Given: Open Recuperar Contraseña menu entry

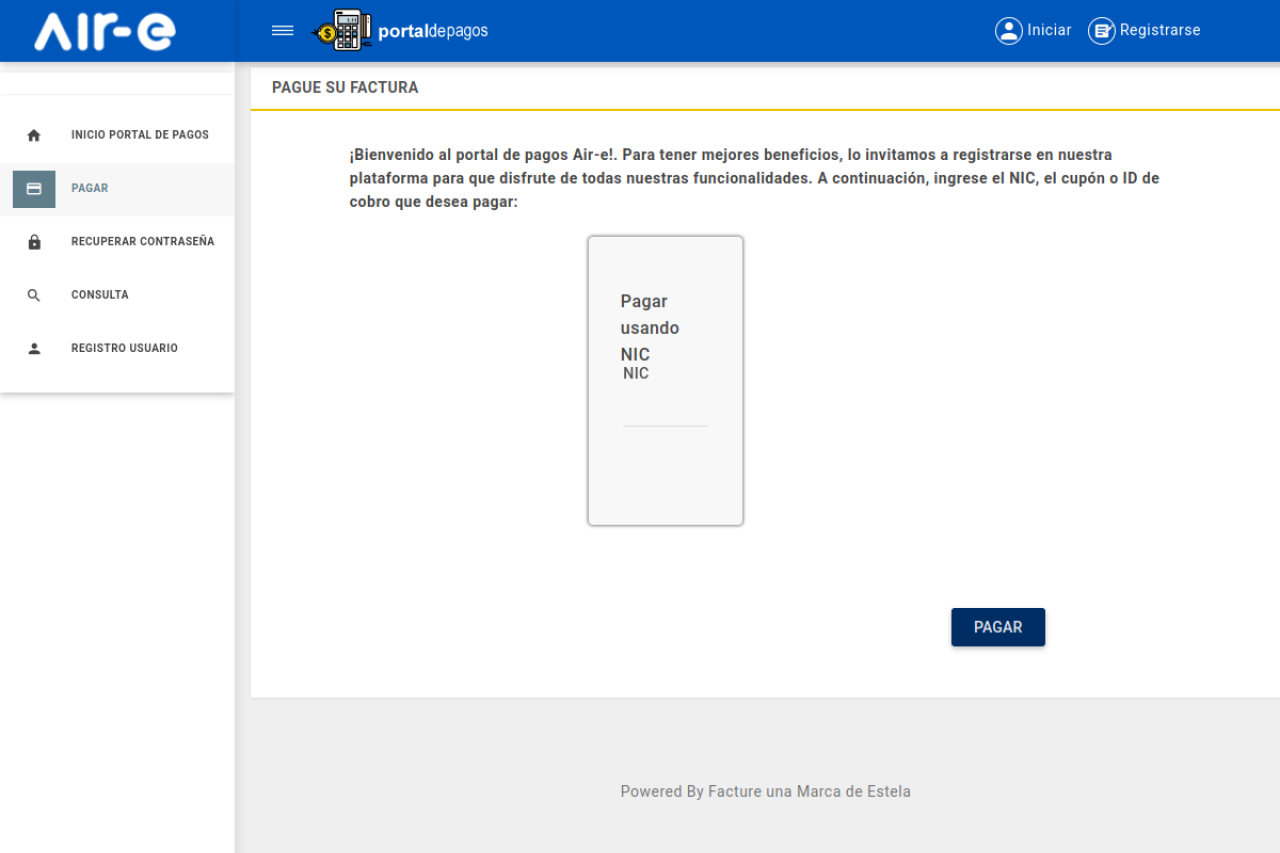Looking at the screenshot, I should 142,242.
